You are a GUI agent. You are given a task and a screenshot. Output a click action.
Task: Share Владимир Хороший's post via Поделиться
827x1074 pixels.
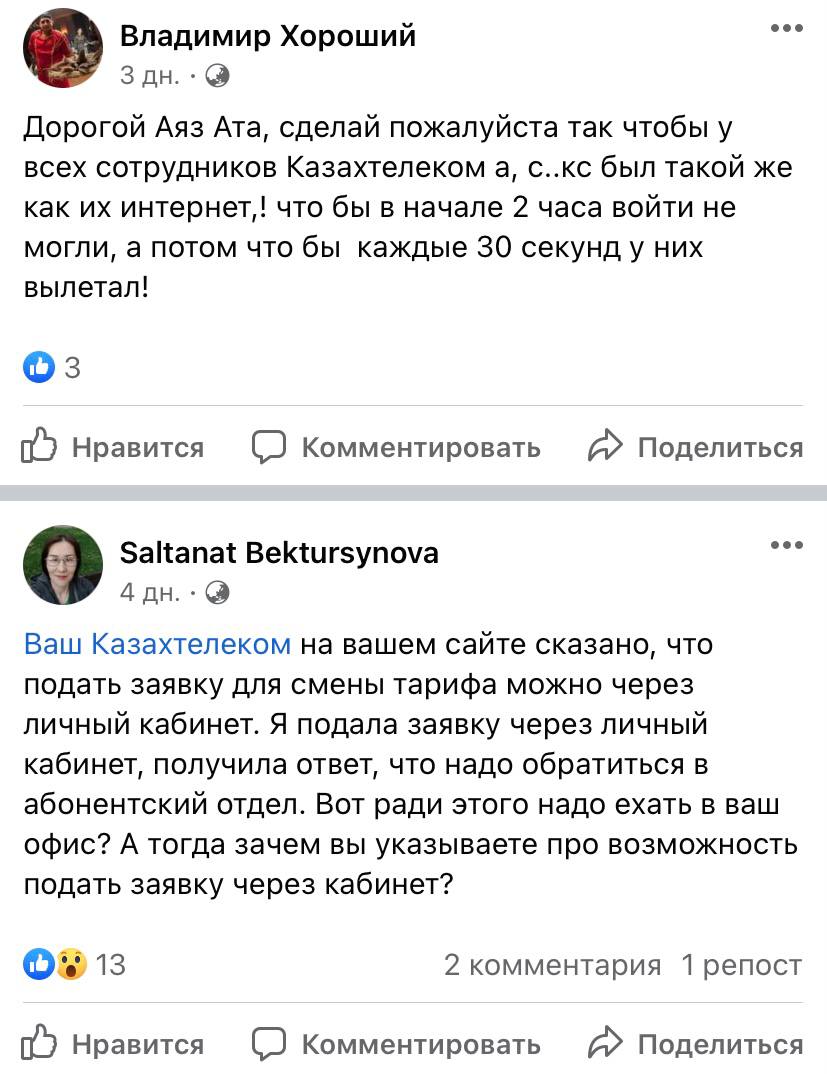pos(696,447)
